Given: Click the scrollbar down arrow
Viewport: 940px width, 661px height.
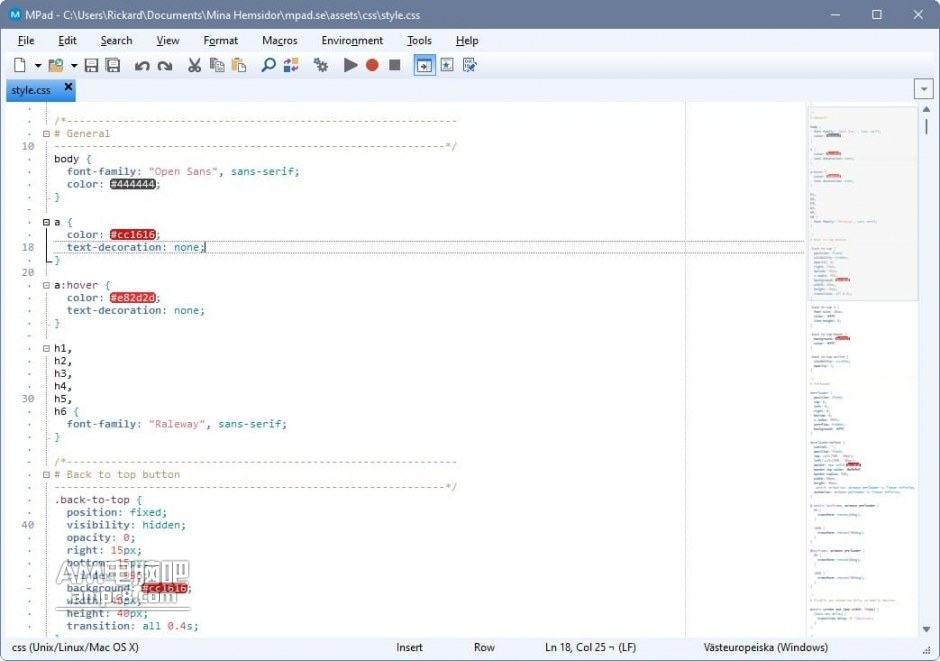Looking at the screenshot, I should (x=926, y=629).
